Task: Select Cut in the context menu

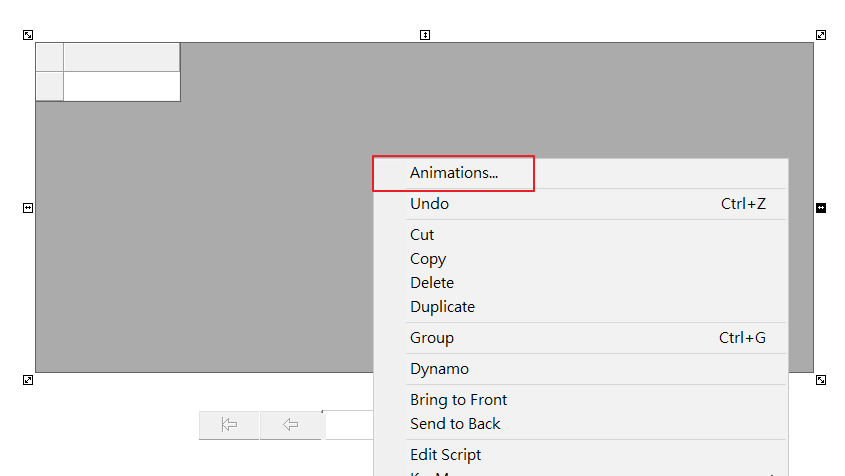Action: pos(580,234)
